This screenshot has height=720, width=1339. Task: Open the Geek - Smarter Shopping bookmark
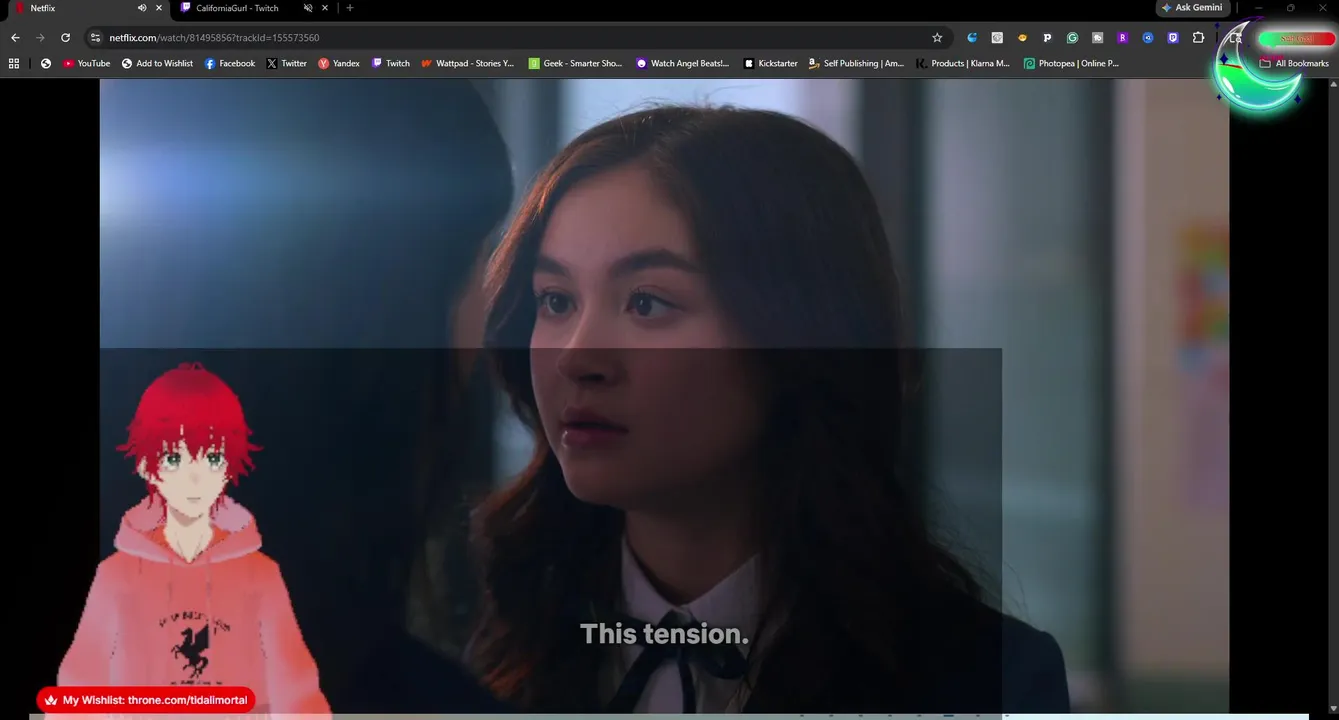576,63
